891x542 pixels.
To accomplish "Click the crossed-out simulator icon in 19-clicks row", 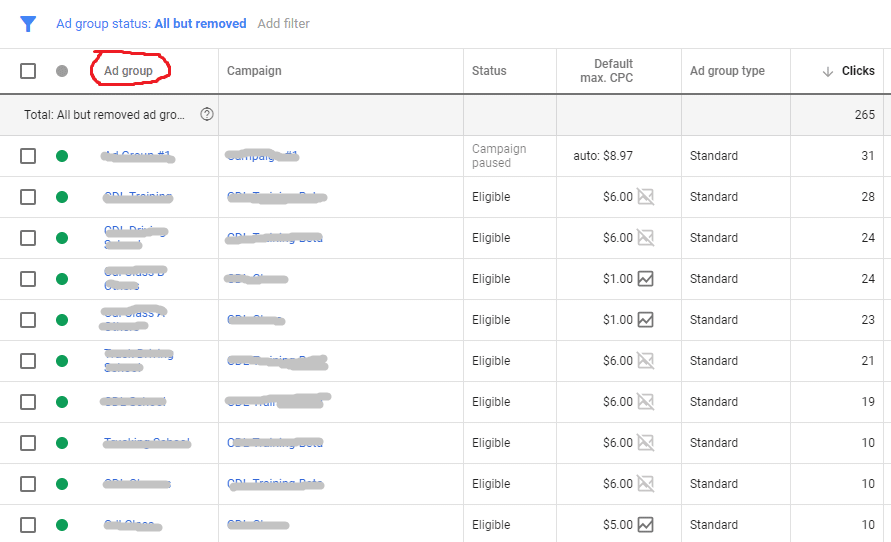I will (646, 402).
